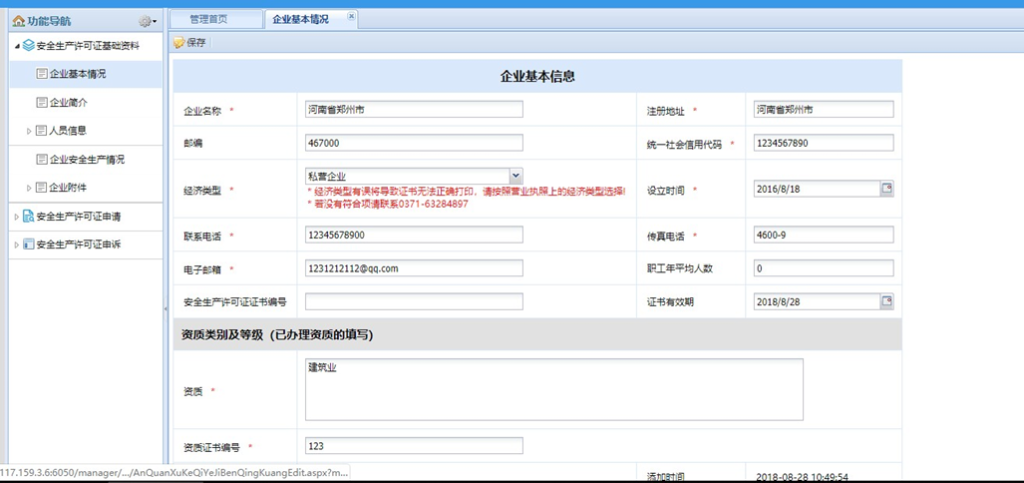Viewport: 1024px width, 483px height.
Task: Click the 资质 text area containing 建筑业
Action: 554,390
